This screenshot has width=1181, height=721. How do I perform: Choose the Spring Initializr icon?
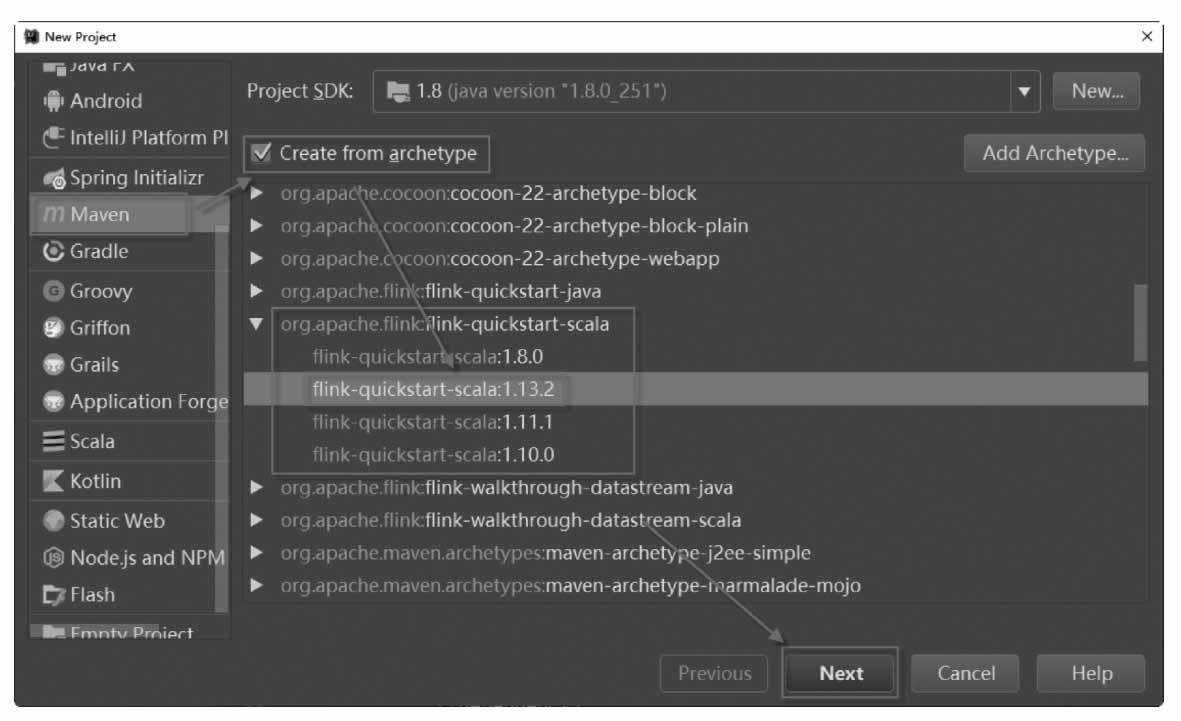coord(53,179)
